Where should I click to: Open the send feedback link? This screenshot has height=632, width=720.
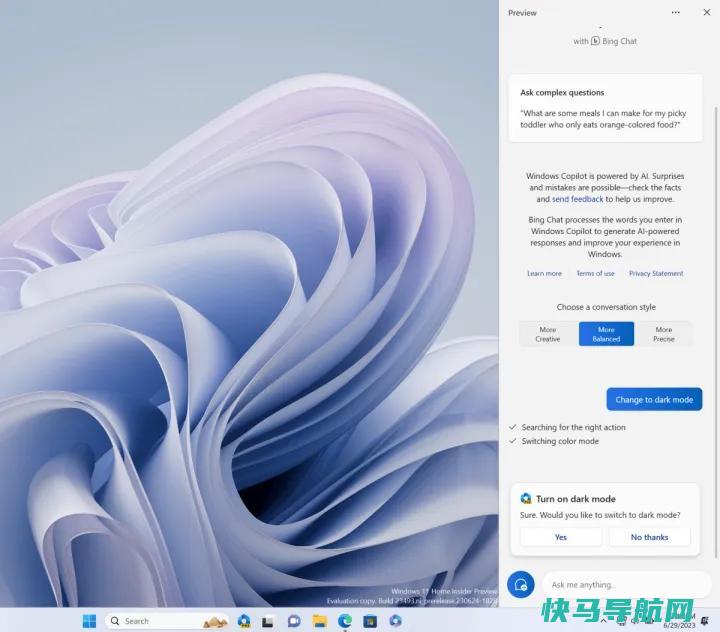(x=577, y=199)
